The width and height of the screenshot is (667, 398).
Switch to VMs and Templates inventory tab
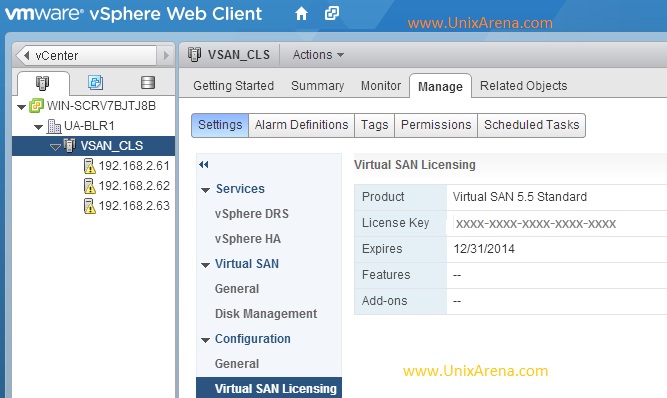(x=95, y=82)
